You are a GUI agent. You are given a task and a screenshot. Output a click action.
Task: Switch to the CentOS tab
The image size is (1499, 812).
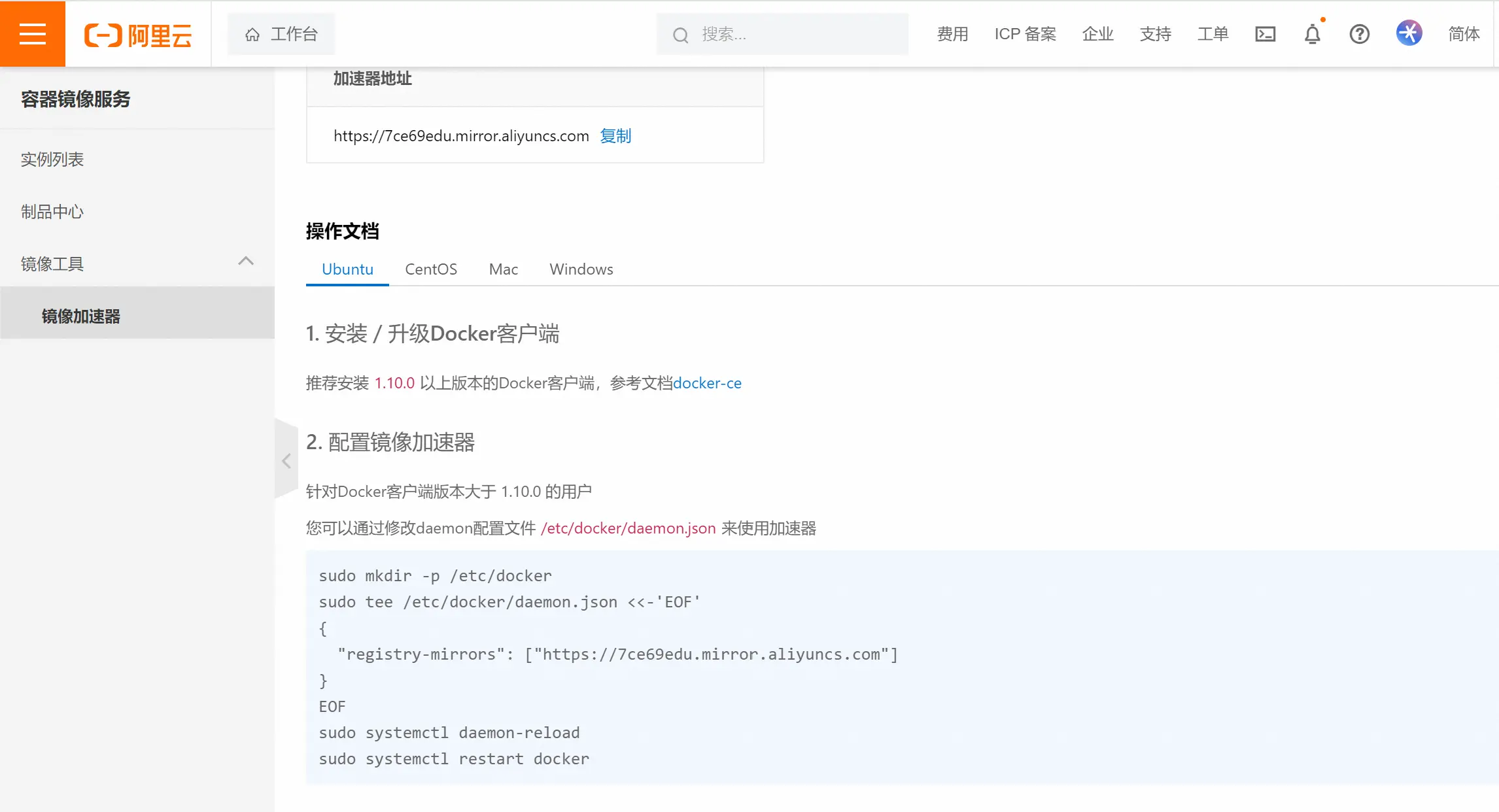pos(431,269)
